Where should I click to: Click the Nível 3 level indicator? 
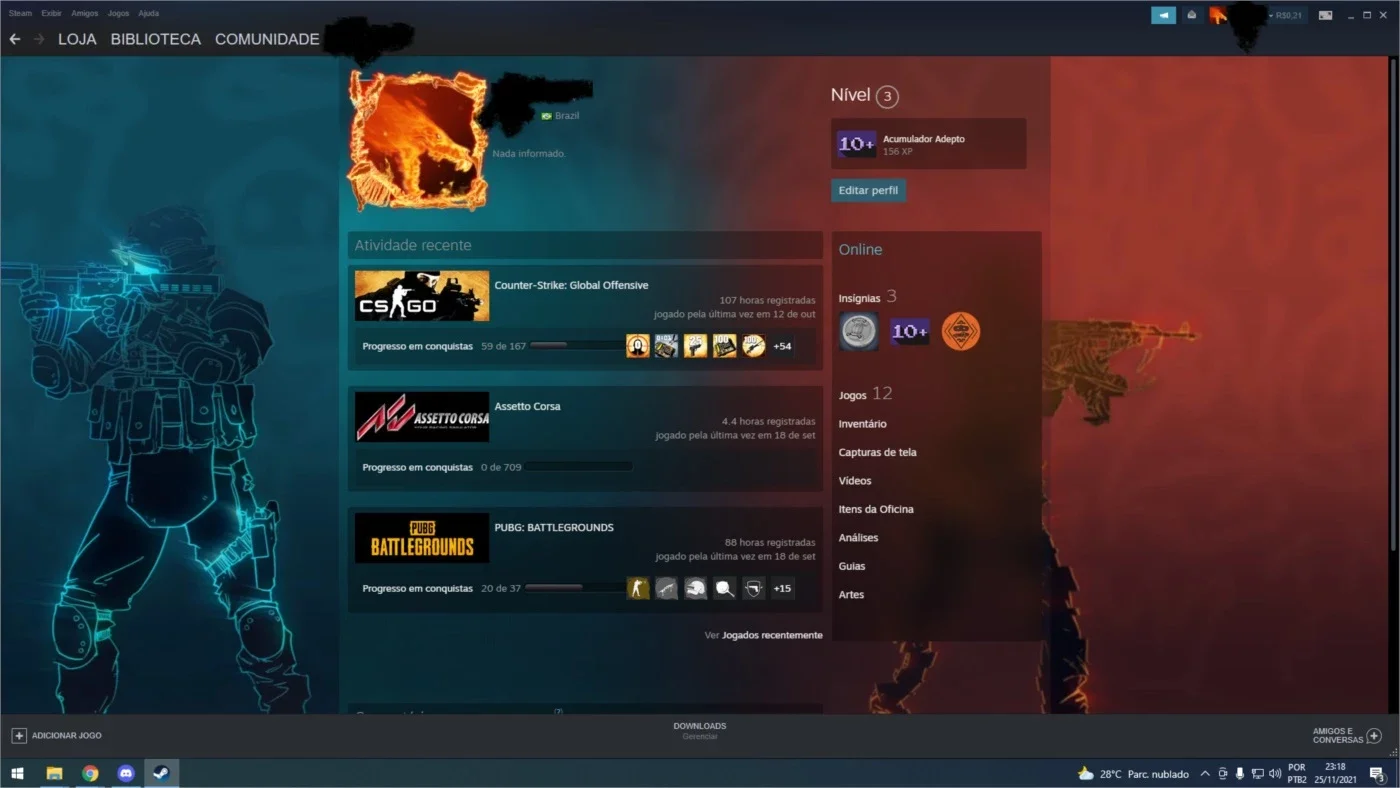click(865, 96)
